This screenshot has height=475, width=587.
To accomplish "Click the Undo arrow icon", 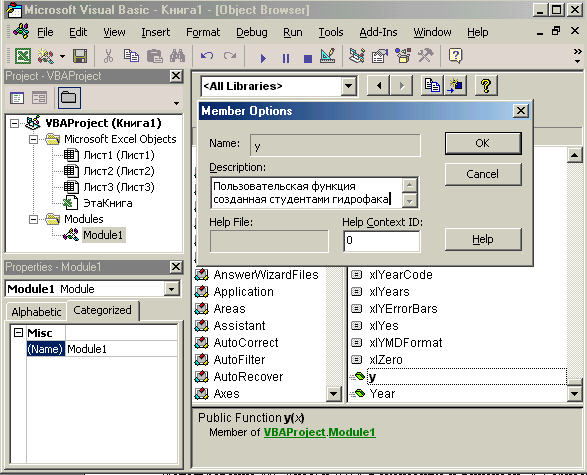I will pos(207,57).
